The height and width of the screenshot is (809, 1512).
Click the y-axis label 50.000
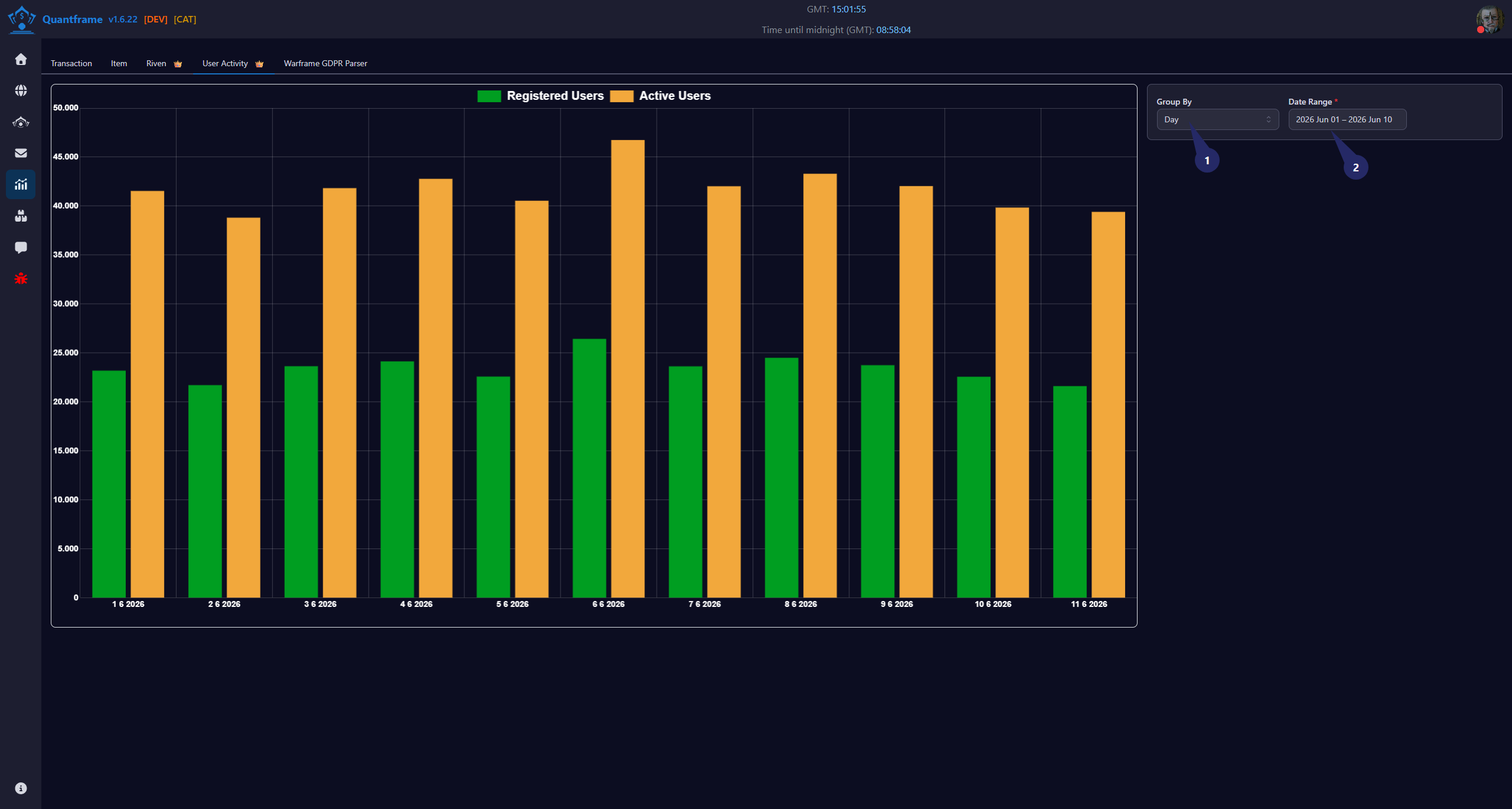[66, 108]
